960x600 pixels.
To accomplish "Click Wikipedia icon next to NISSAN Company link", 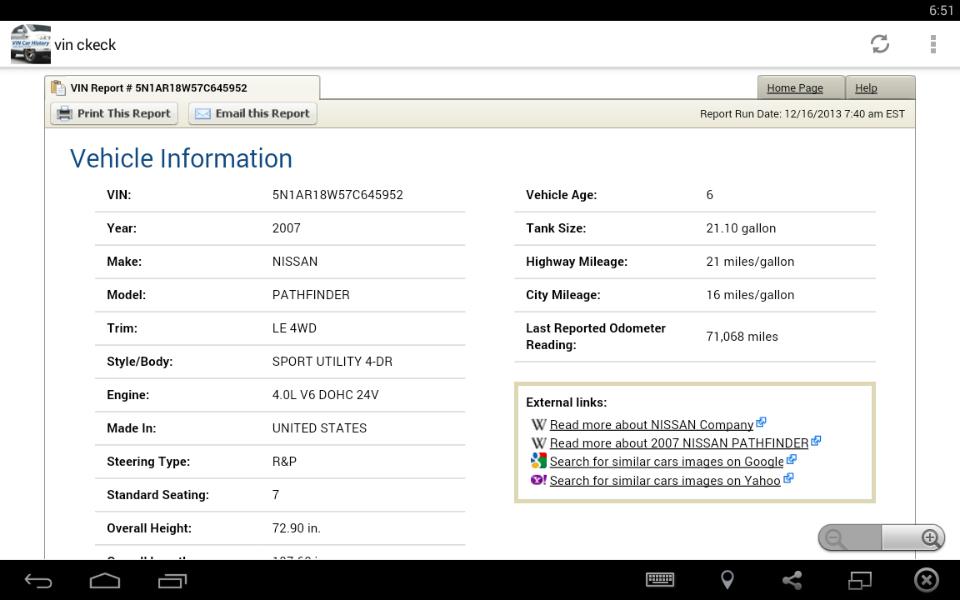I will point(538,424).
